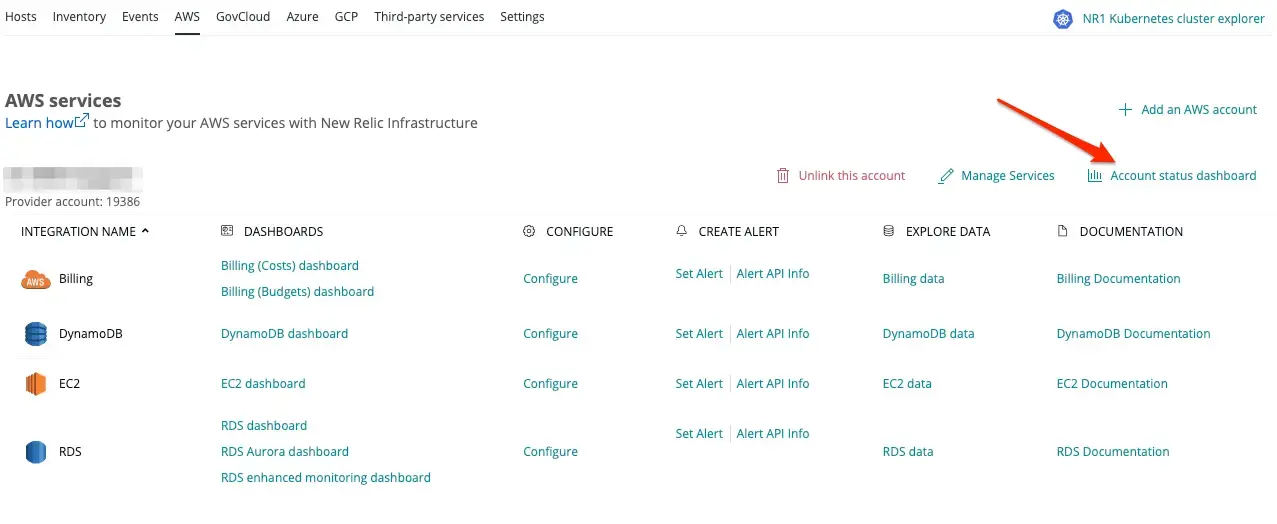Open Alert API Info for RDS
1277x524 pixels.
coord(772,434)
